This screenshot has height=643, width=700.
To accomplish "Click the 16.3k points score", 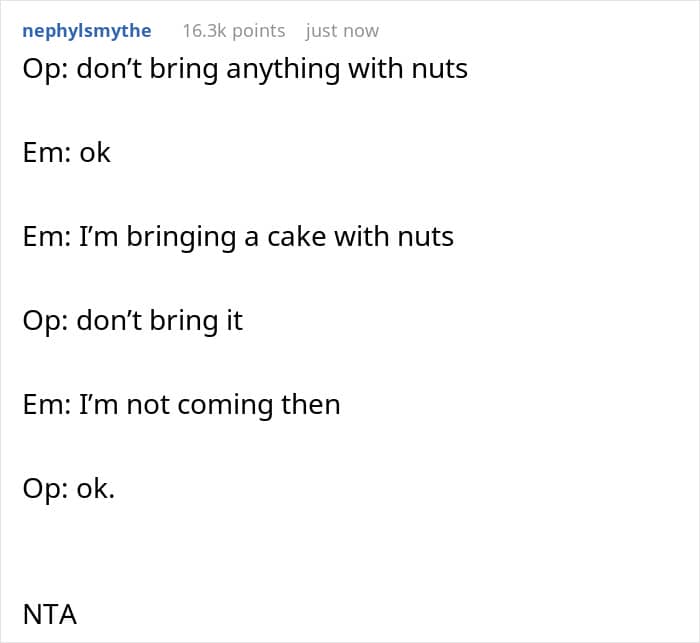I will (233, 31).
